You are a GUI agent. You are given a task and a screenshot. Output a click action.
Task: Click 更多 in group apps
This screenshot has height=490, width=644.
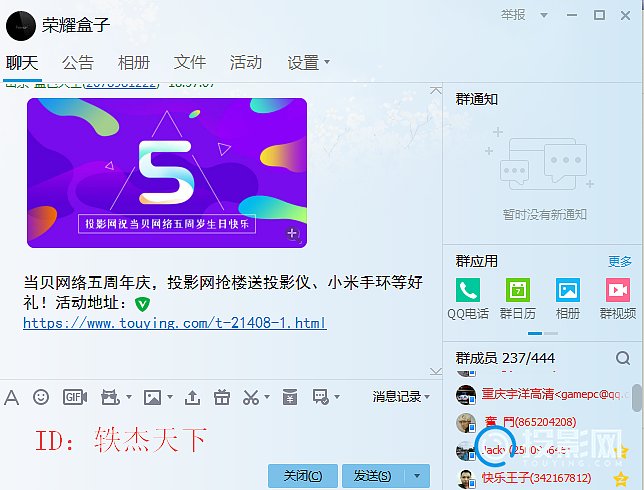(x=620, y=262)
